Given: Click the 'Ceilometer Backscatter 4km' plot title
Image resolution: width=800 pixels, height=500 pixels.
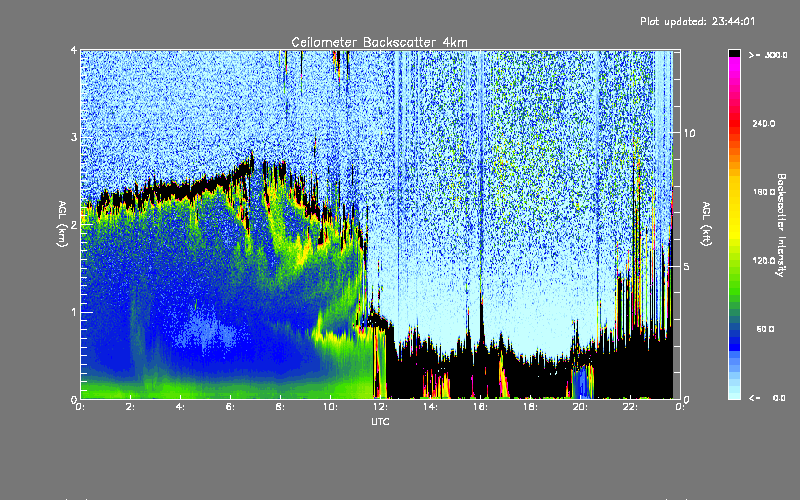Looking at the screenshot, I should click(x=379, y=42).
